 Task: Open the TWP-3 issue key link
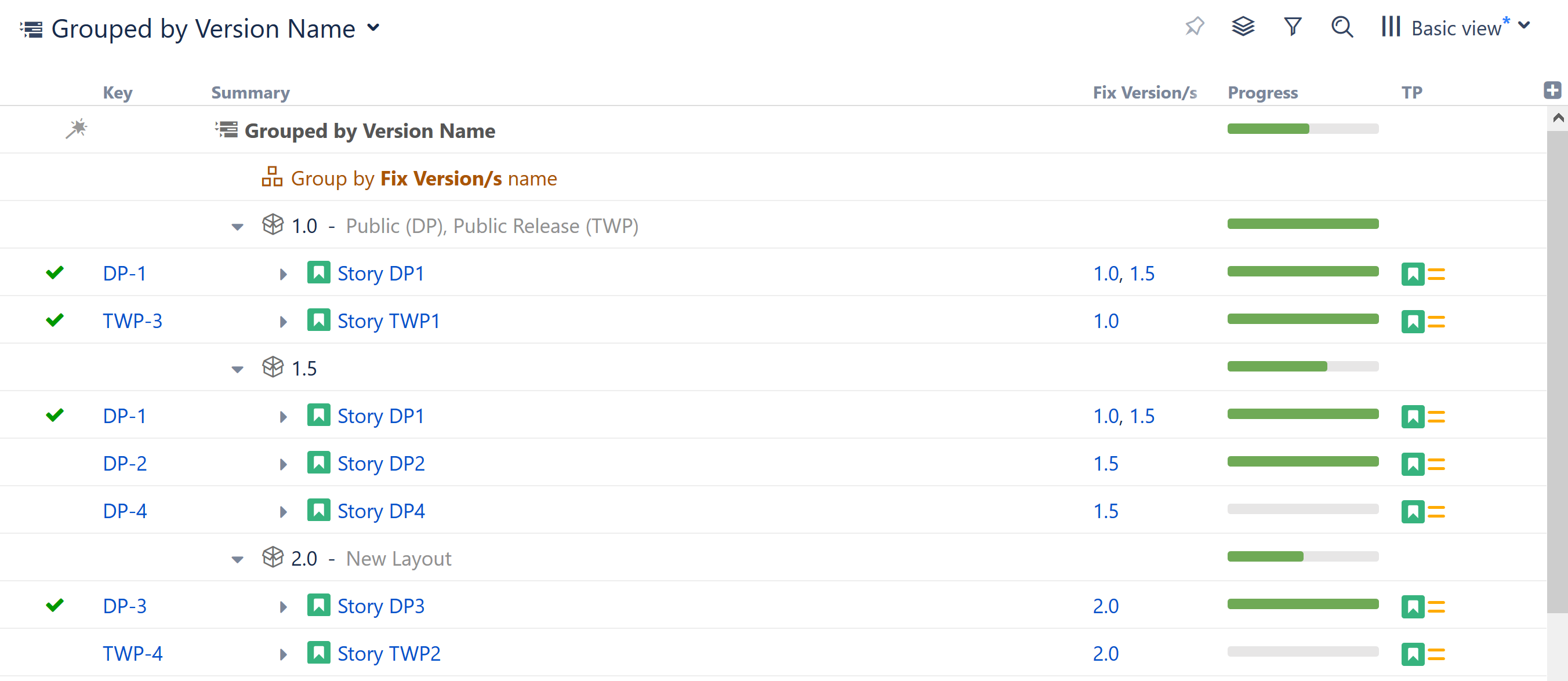tap(132, 321)
